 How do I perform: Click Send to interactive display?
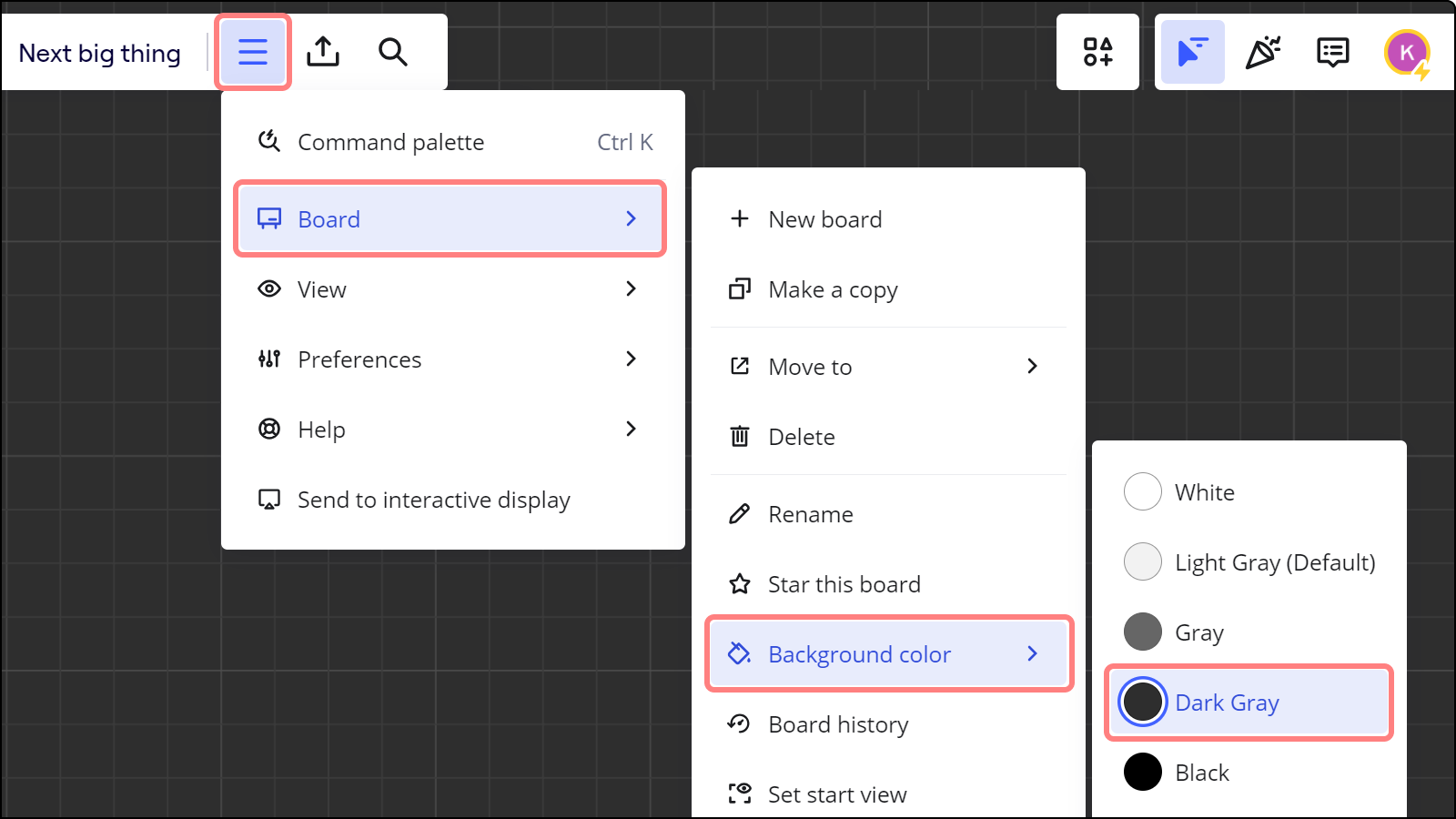pyautogui.click(x=433, y=500)
